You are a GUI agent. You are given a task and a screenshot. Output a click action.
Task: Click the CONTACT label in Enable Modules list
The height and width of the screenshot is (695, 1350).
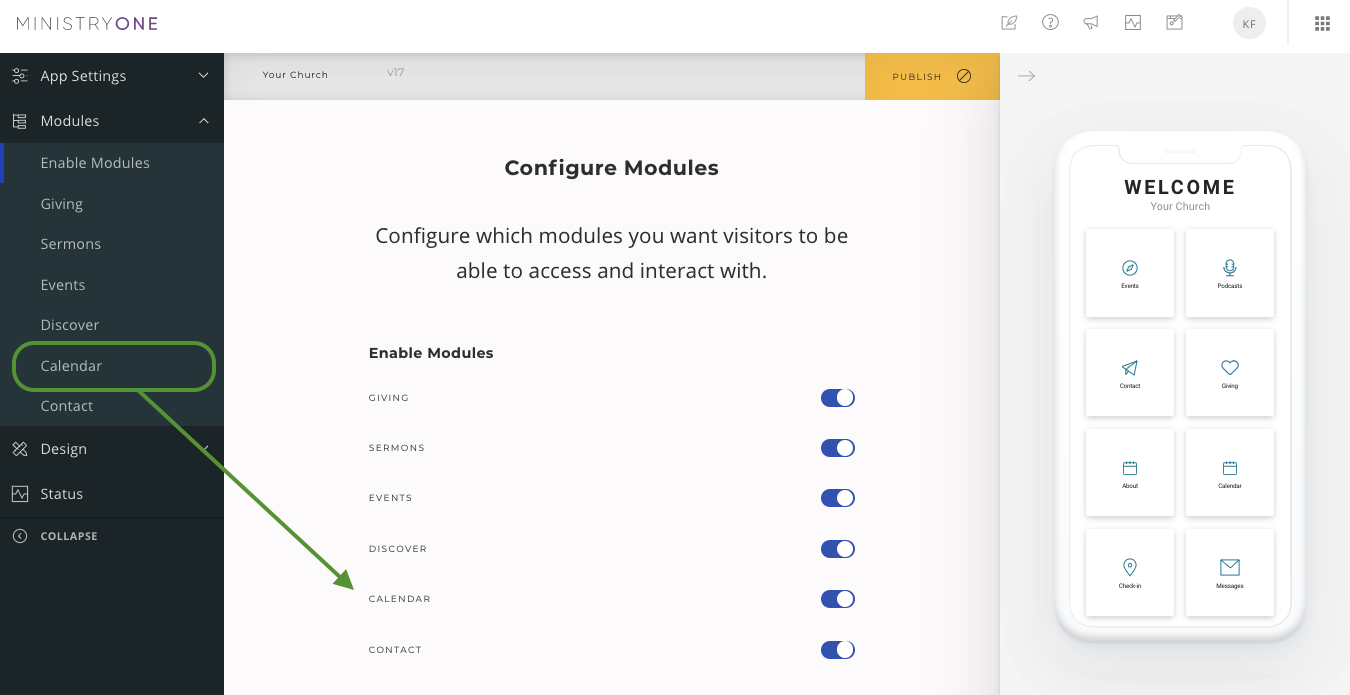pos(396,650)
